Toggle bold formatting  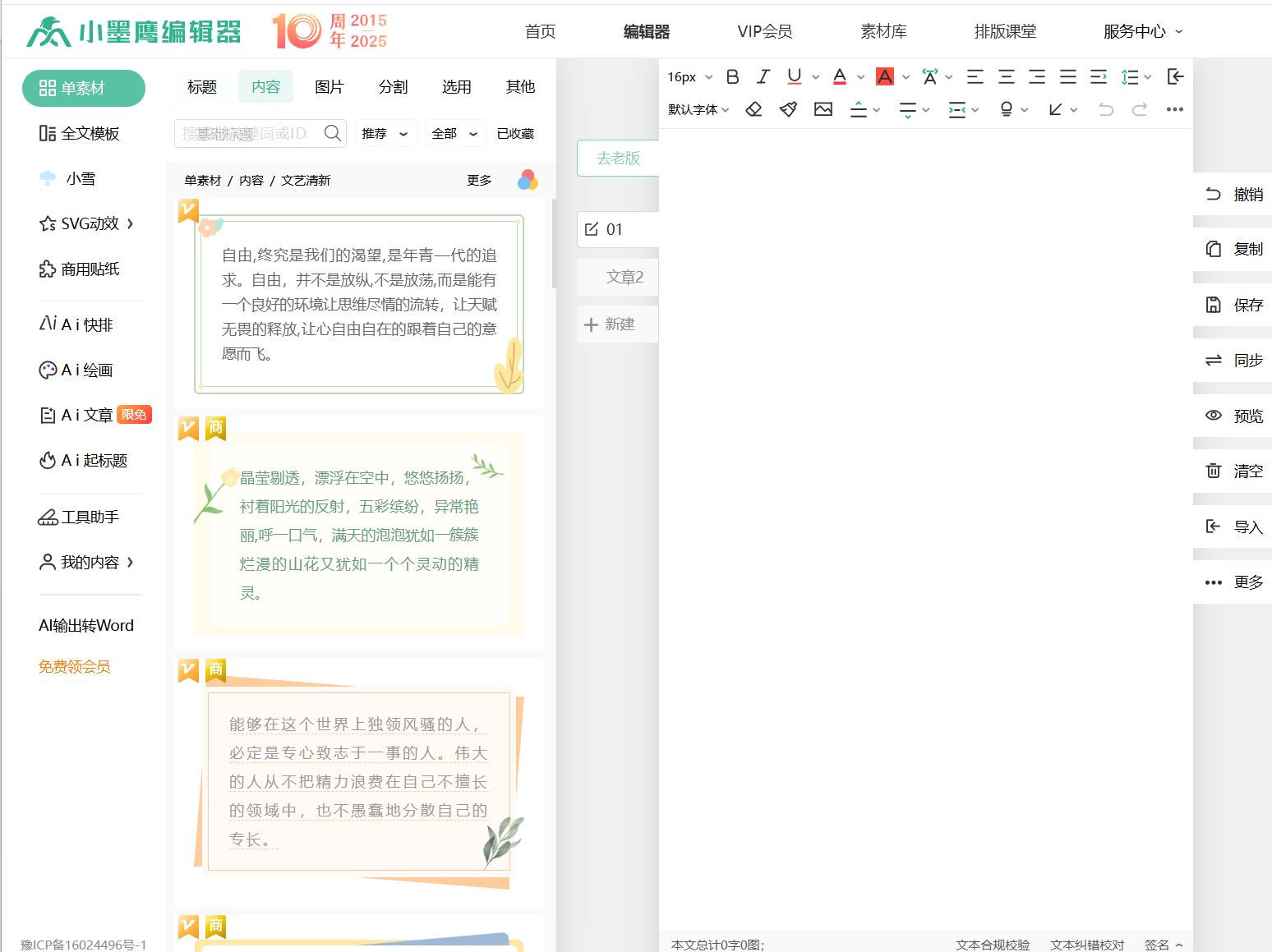click(733, 76)
